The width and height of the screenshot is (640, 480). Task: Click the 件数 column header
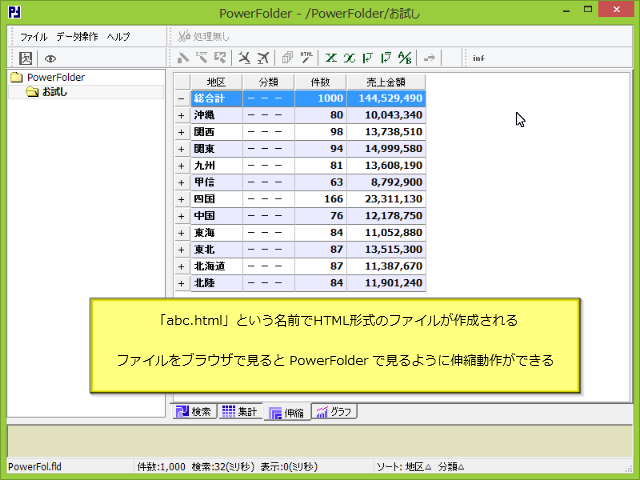tap(320, 82)
